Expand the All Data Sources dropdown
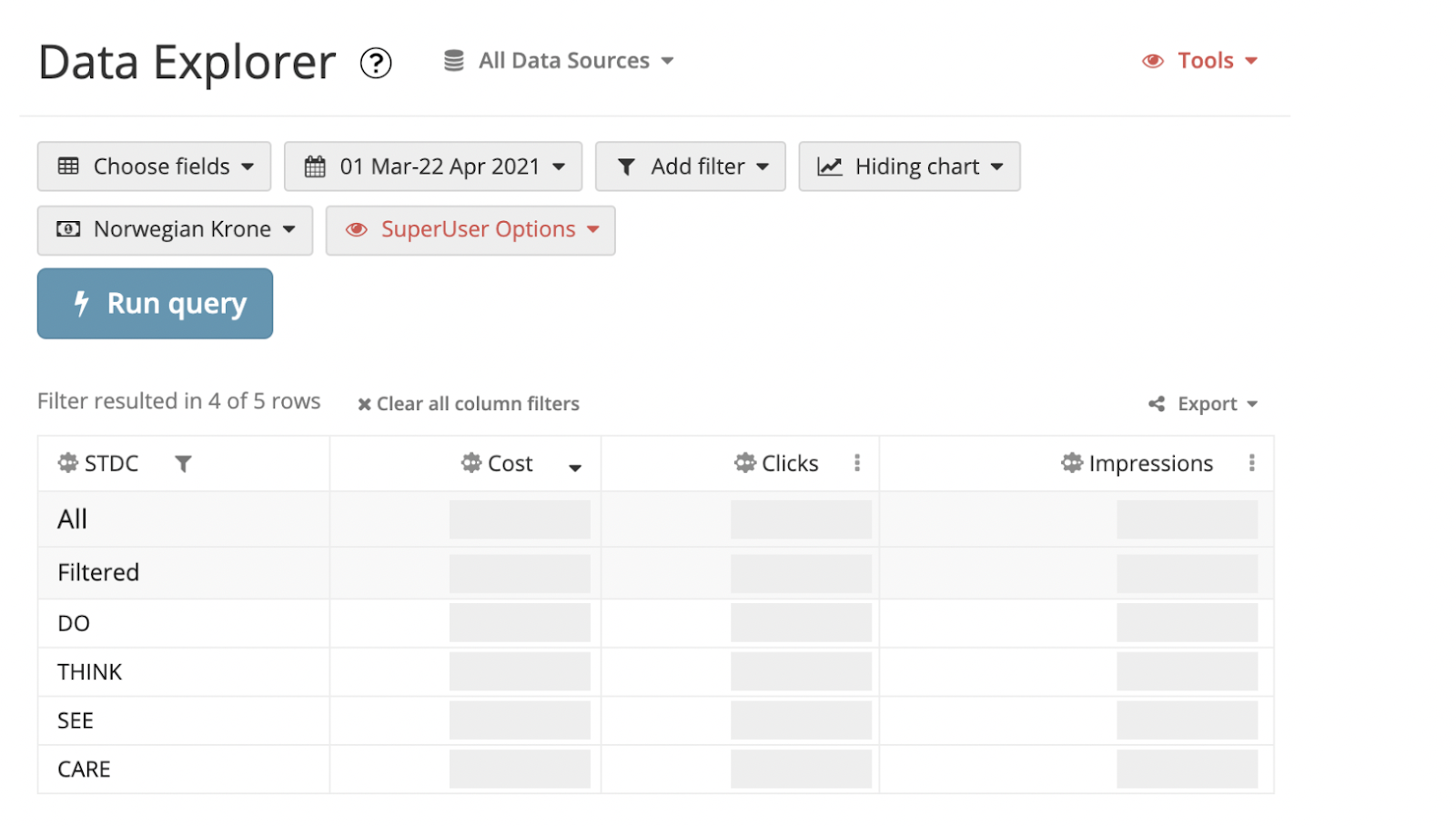1456x826 pixels. pyautogui.click(x=559, y=61)
